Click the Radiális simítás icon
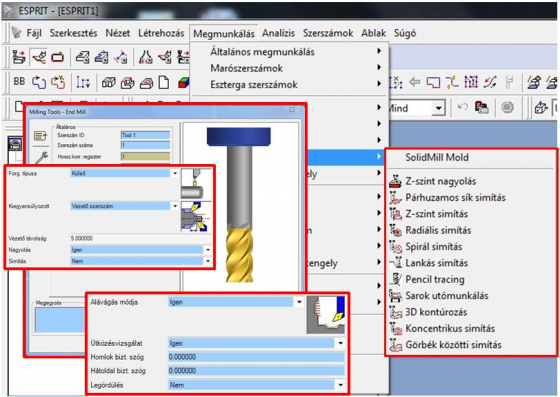The image size is (560, 397). (x=395, y=230)
